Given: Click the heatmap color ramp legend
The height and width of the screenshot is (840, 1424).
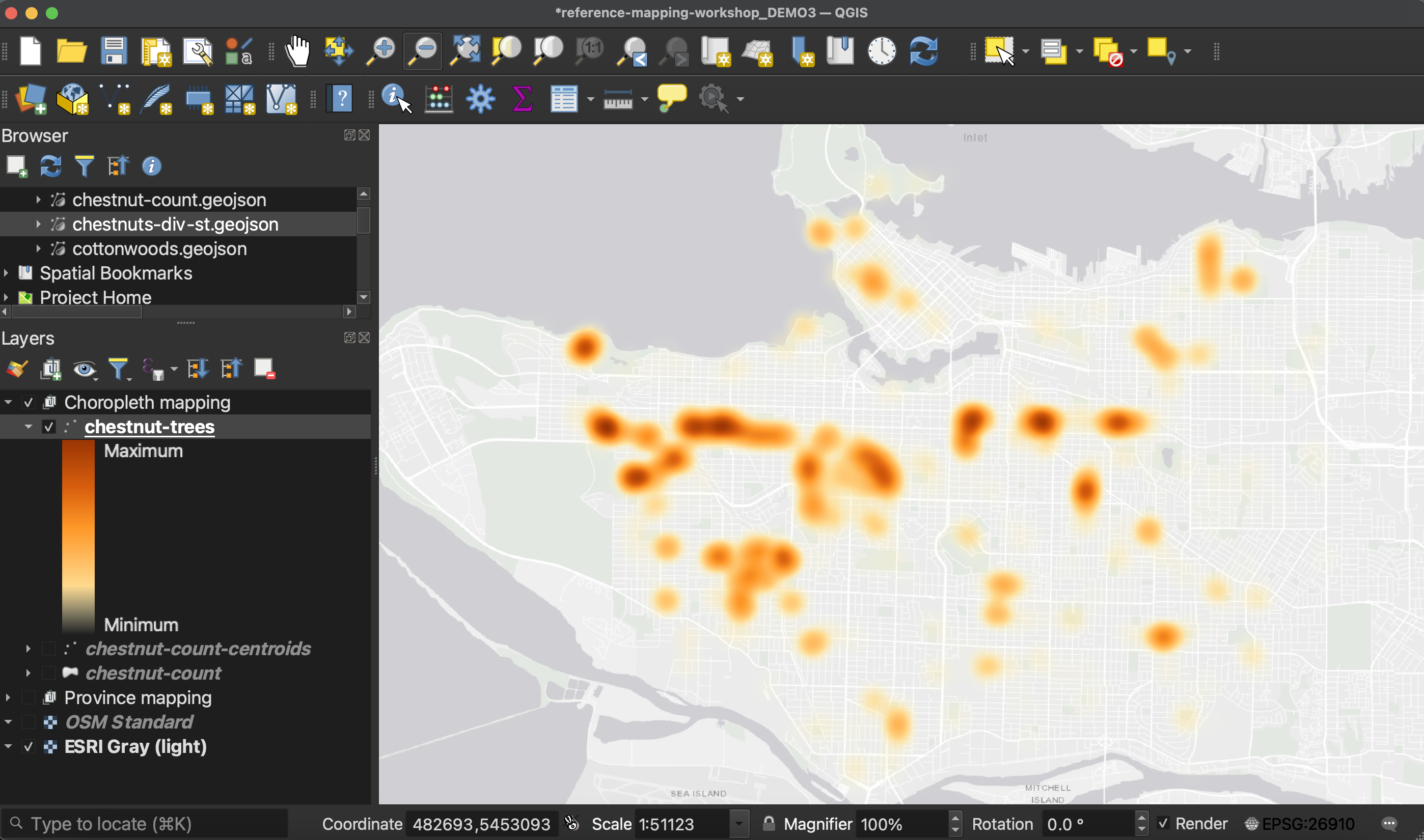Looking at the screenshot, I should pos(78,537).
